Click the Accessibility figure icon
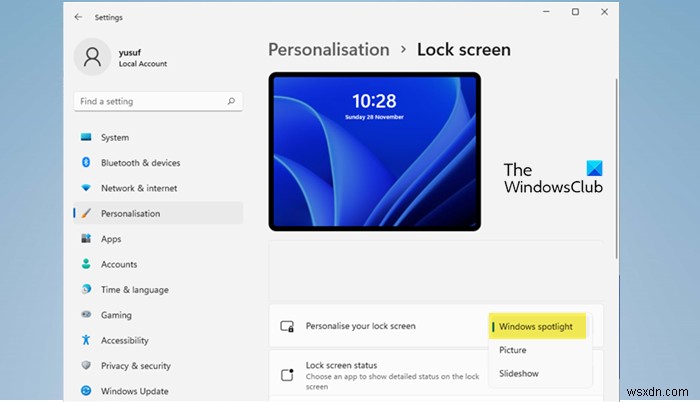700x402 pixels. coord(86,340)
